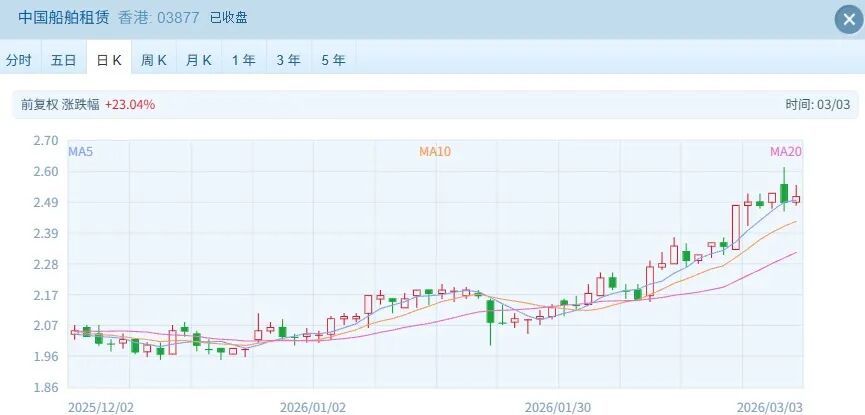
Task: Open the 月K monthly chart
Action: click(199, 60)
